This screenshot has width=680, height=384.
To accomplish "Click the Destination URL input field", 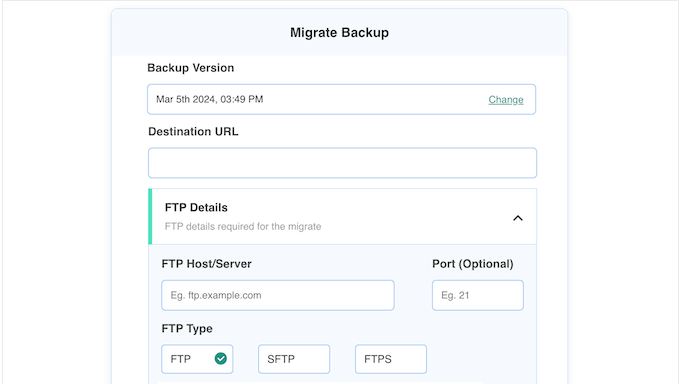I will click(342, 163).
